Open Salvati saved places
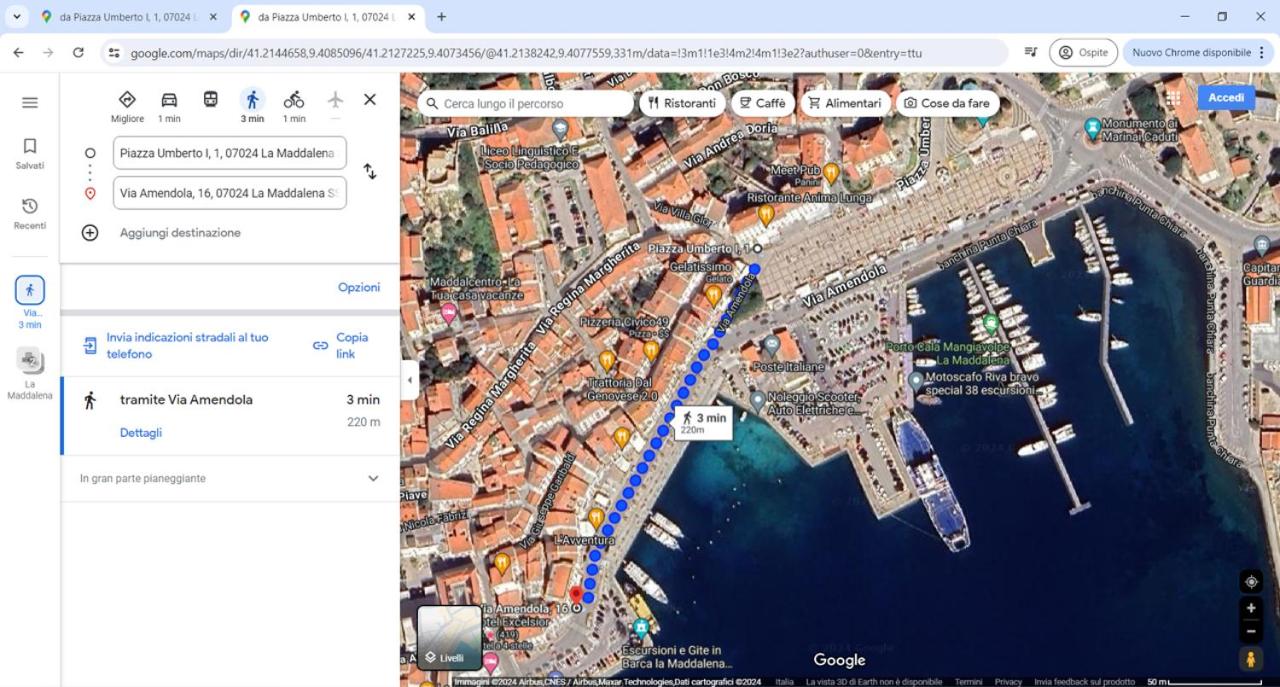 coord(30,154)
